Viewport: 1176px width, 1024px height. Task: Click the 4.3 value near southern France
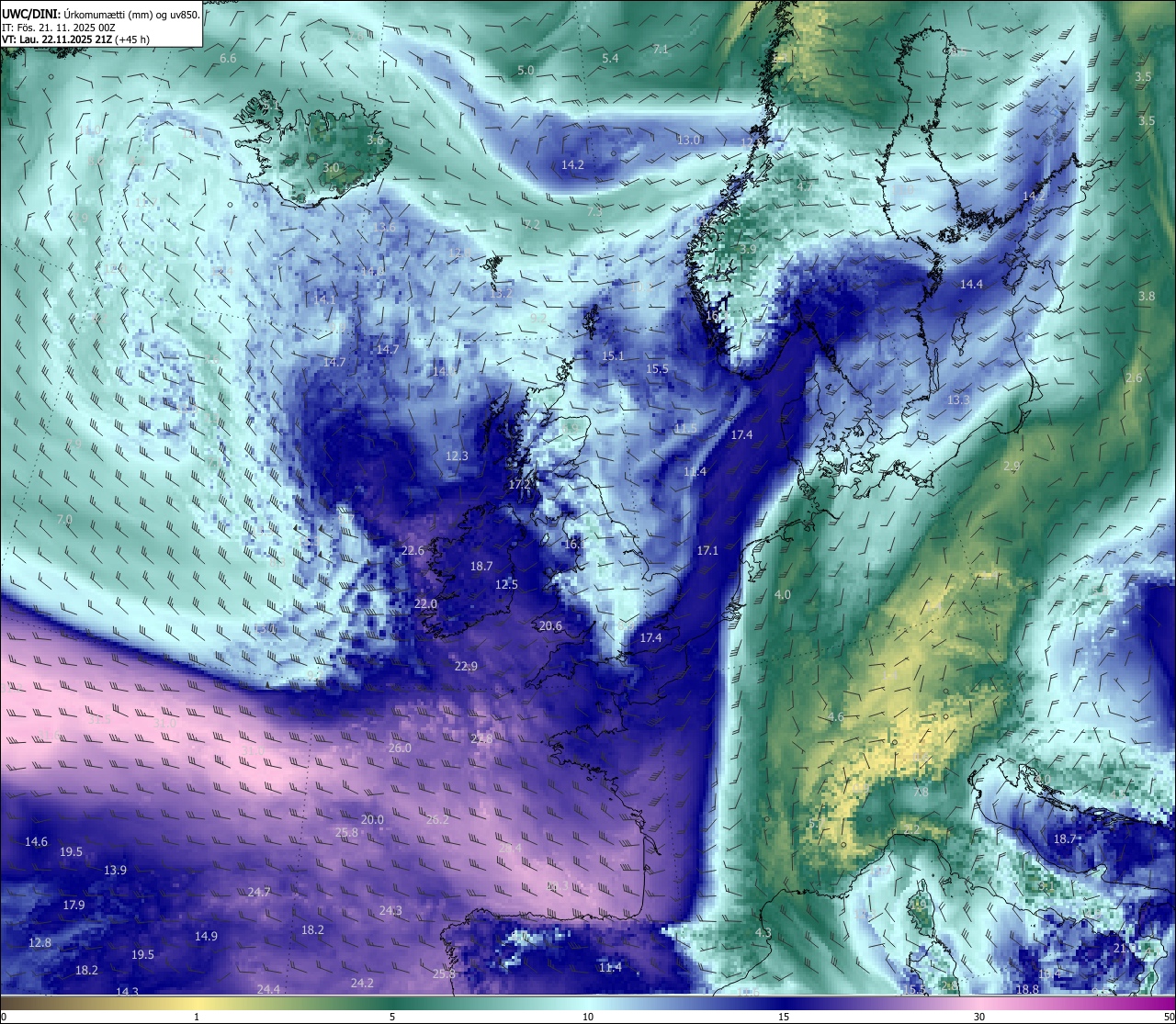pos(763,933)
